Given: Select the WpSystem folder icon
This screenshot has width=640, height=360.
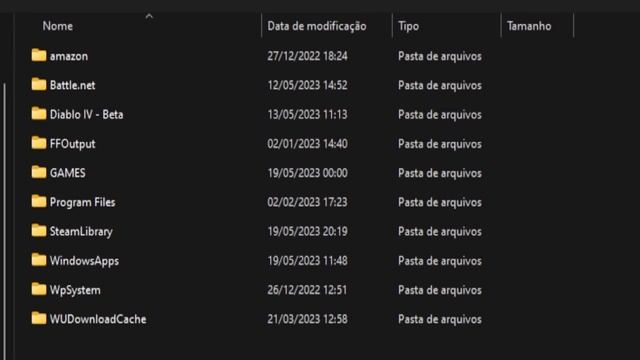Looking at the screenshot, I should (39, 289).
